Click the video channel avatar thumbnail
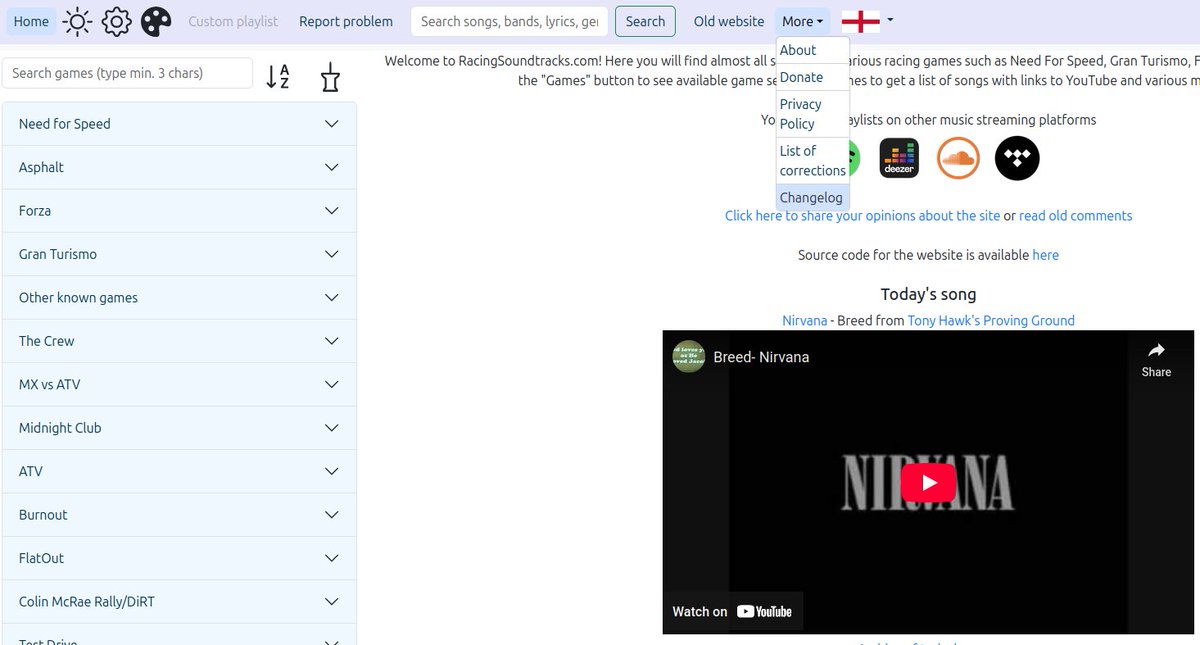Image resolution: width=1200 pixels, height=645 pixels. (x=689, y=357)
